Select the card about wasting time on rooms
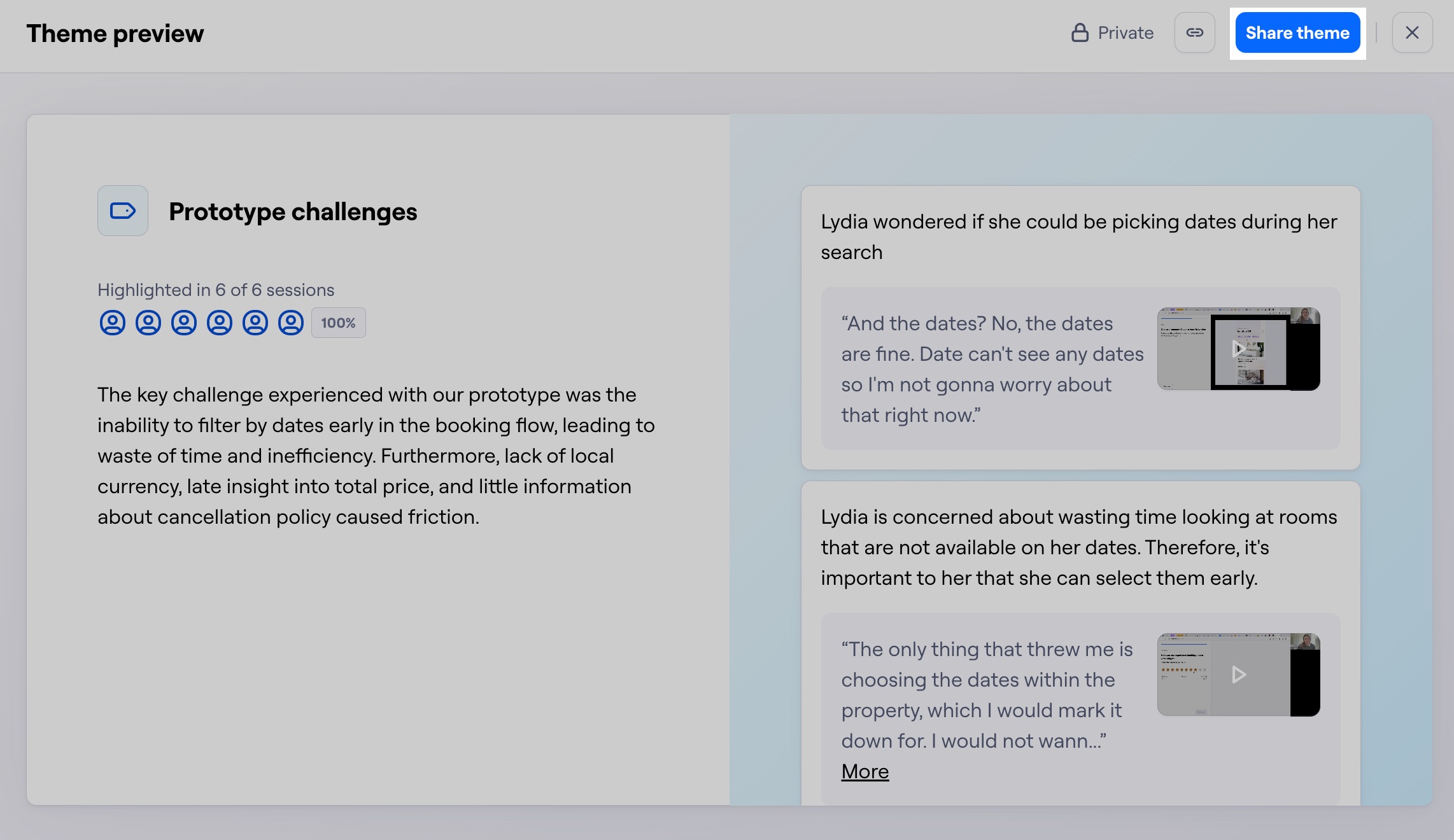Viewport: 1454px width, 840px height. [x=1081, y=636]
